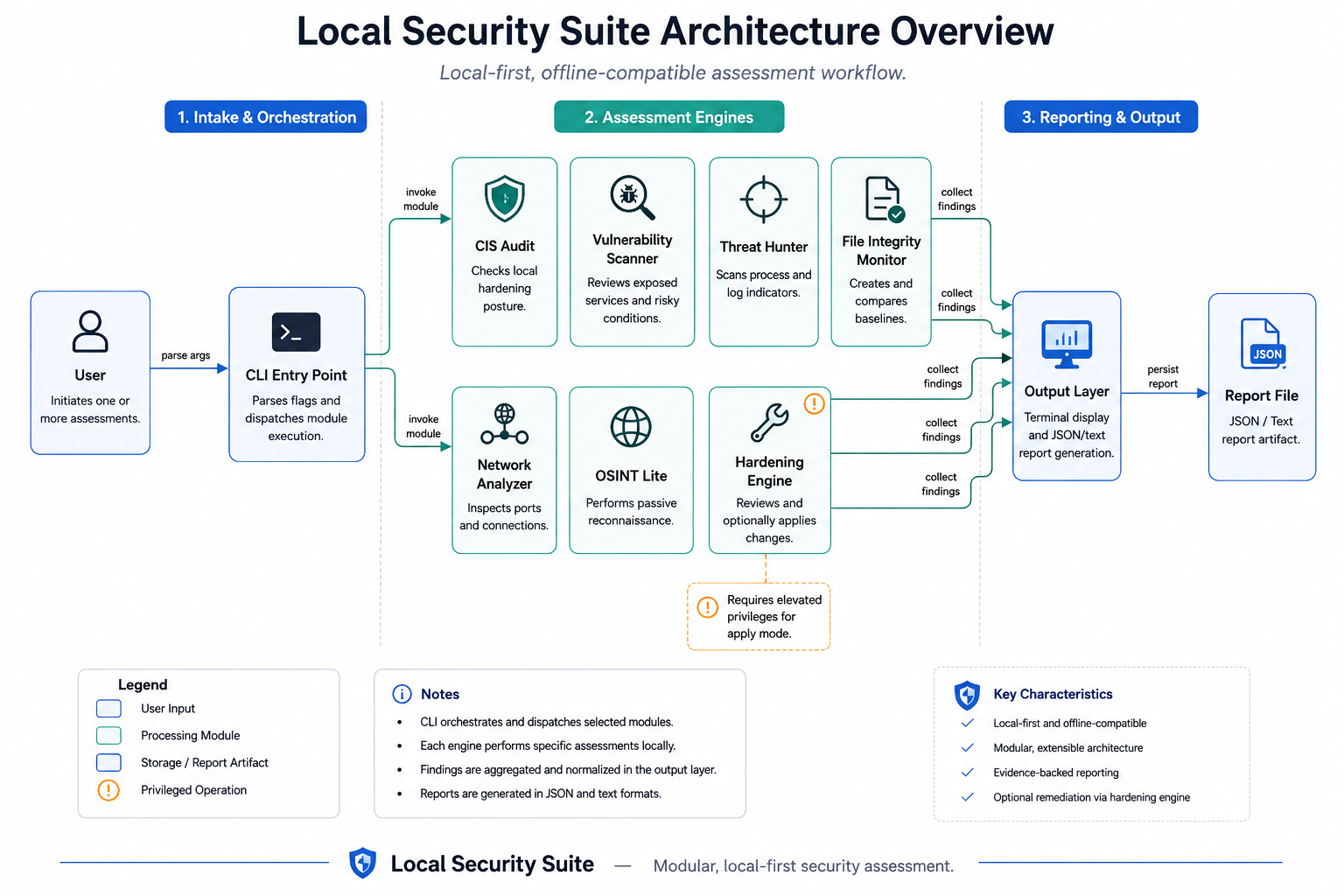Image resolution: width=1344 pixels, height=896 pixels.
Task: Click the Vulnerability Scanner bug magnifier icon
Action: (x=632, y=198)
